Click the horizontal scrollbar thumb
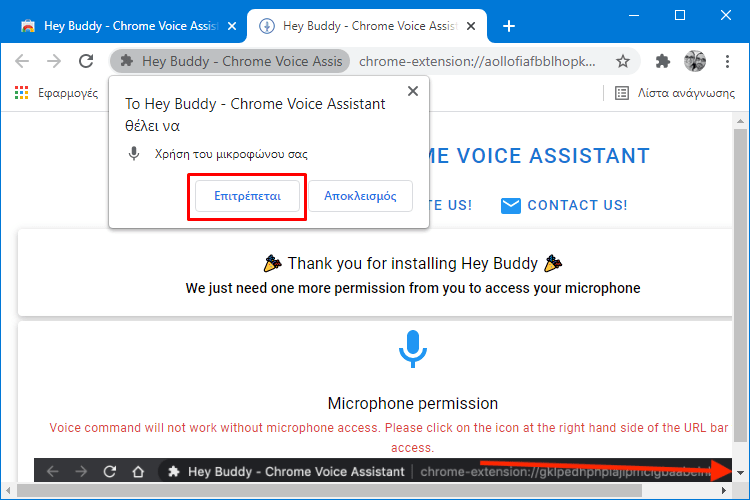 pos(330,490)
